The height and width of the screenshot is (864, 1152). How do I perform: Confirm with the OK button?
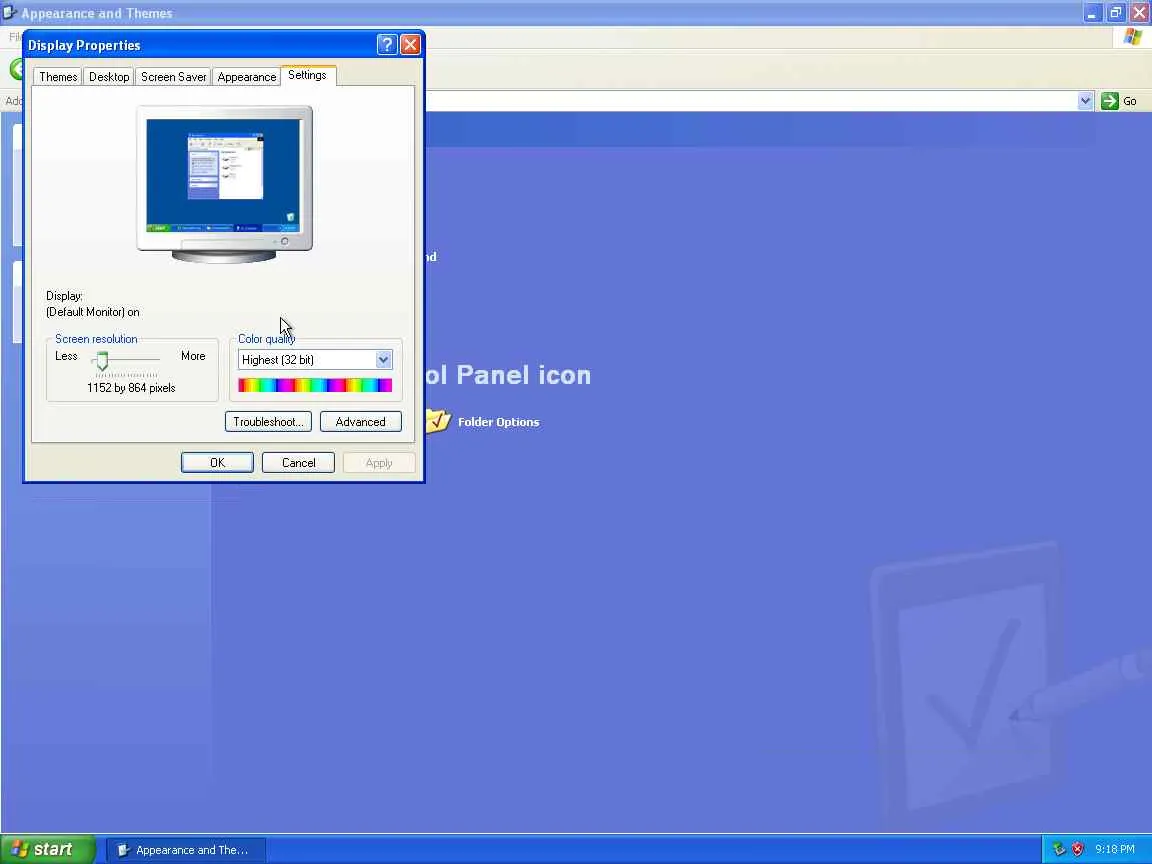click(217, 463)
